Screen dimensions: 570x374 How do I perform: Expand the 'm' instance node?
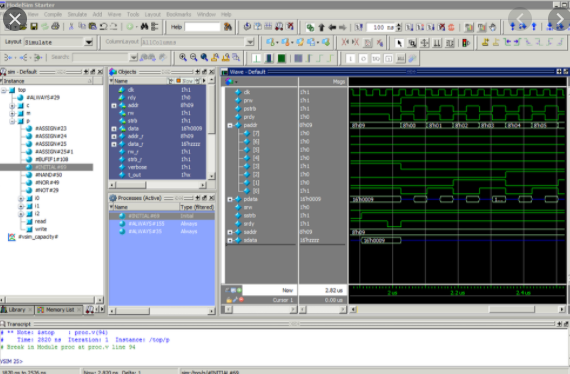pyautogui.click(x=12, y=113)
